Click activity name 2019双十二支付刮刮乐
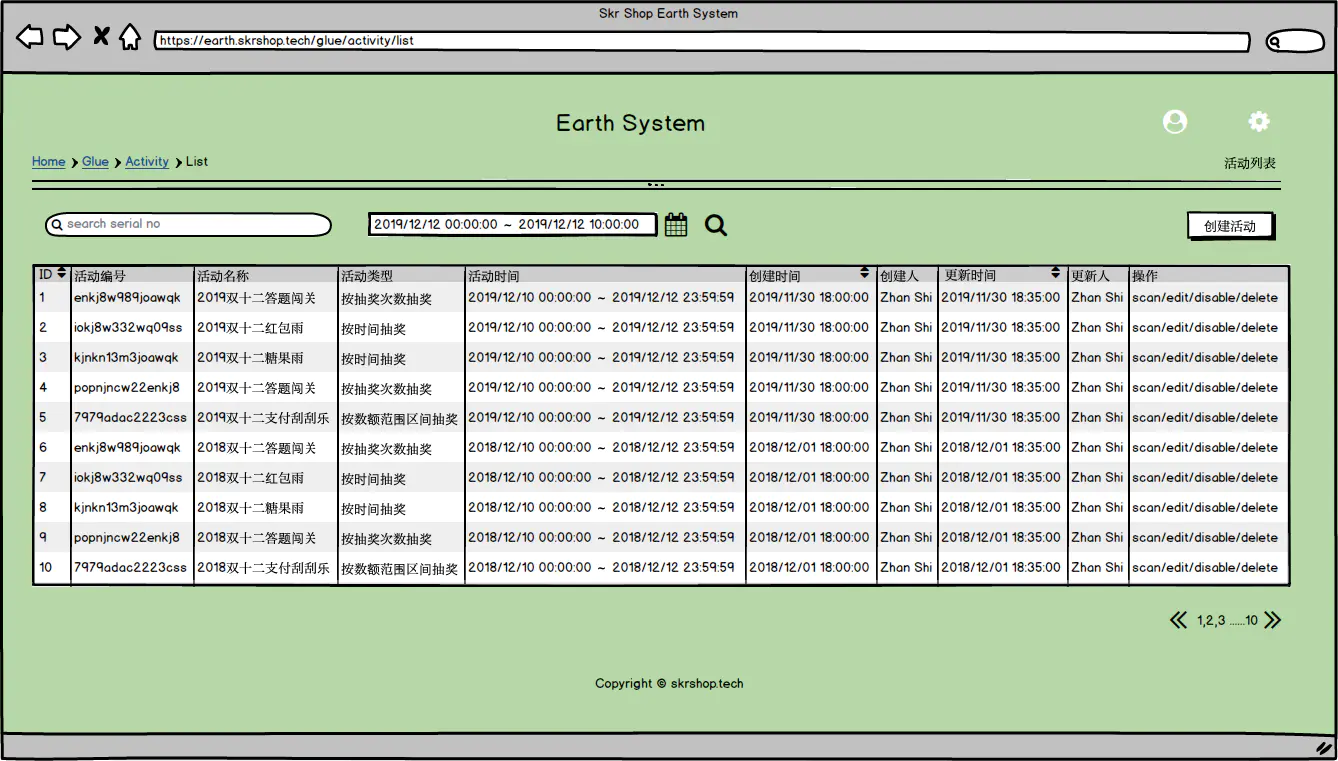Screen dimensions: 1338x761 [263, 418]
